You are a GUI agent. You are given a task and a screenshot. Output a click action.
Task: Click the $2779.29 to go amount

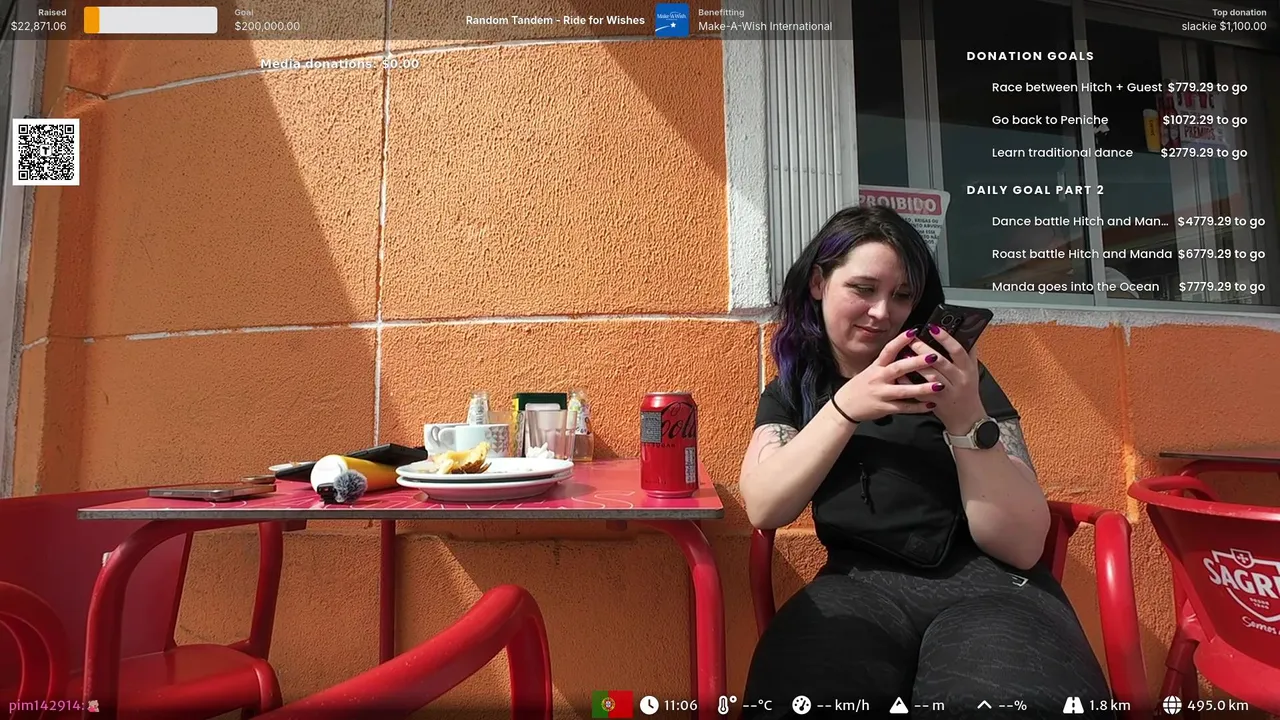1204,153
